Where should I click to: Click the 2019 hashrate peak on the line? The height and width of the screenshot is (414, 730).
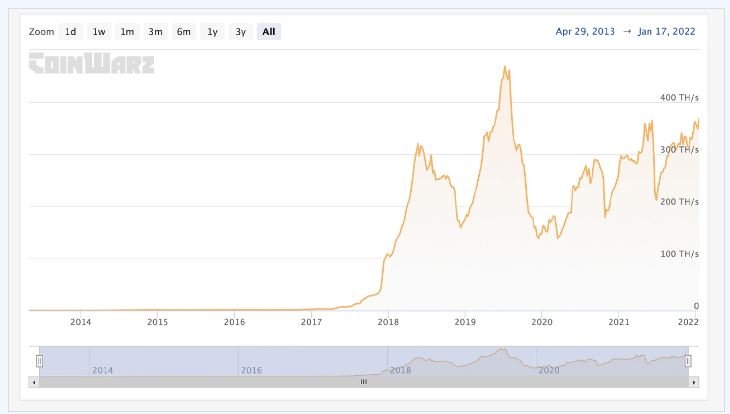coord(505,67)
